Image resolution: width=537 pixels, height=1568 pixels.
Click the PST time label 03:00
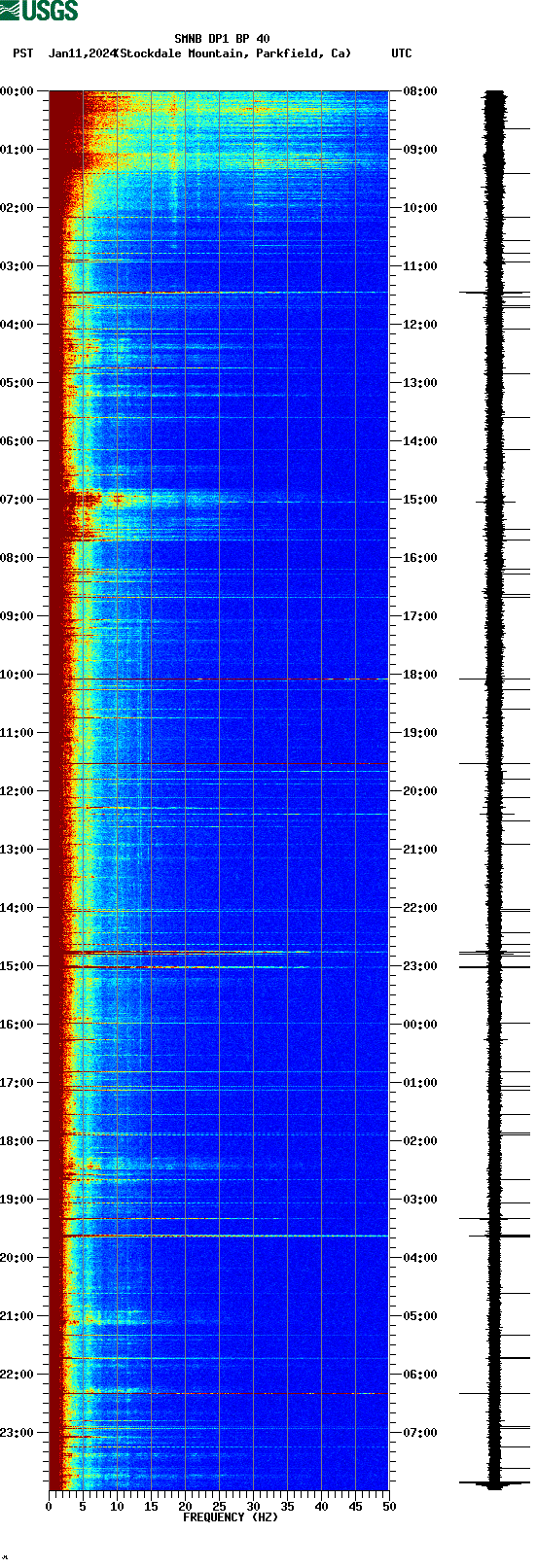(x=18, y=266)
